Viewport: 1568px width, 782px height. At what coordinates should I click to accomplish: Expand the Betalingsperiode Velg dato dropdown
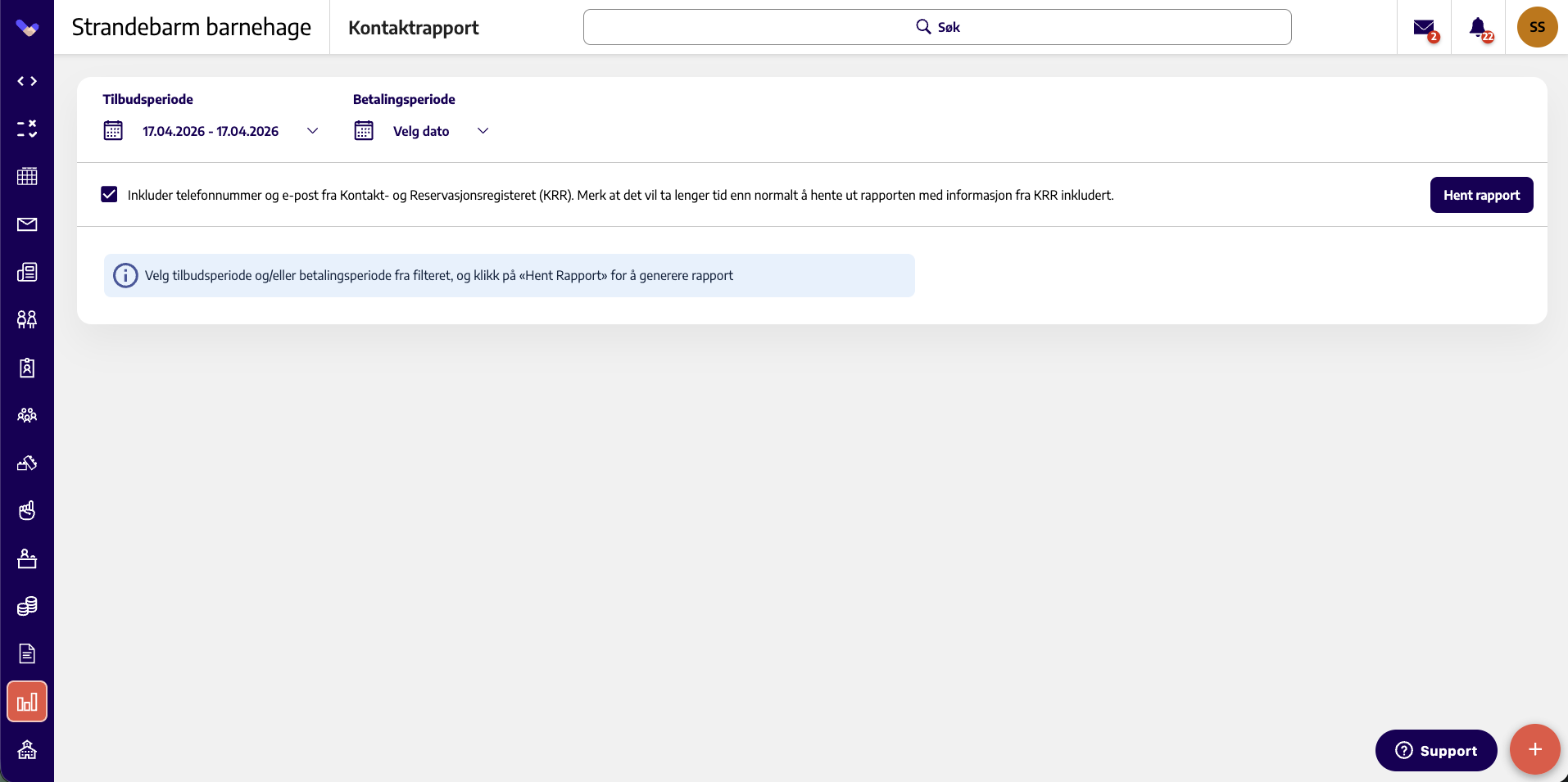point(422,131)
